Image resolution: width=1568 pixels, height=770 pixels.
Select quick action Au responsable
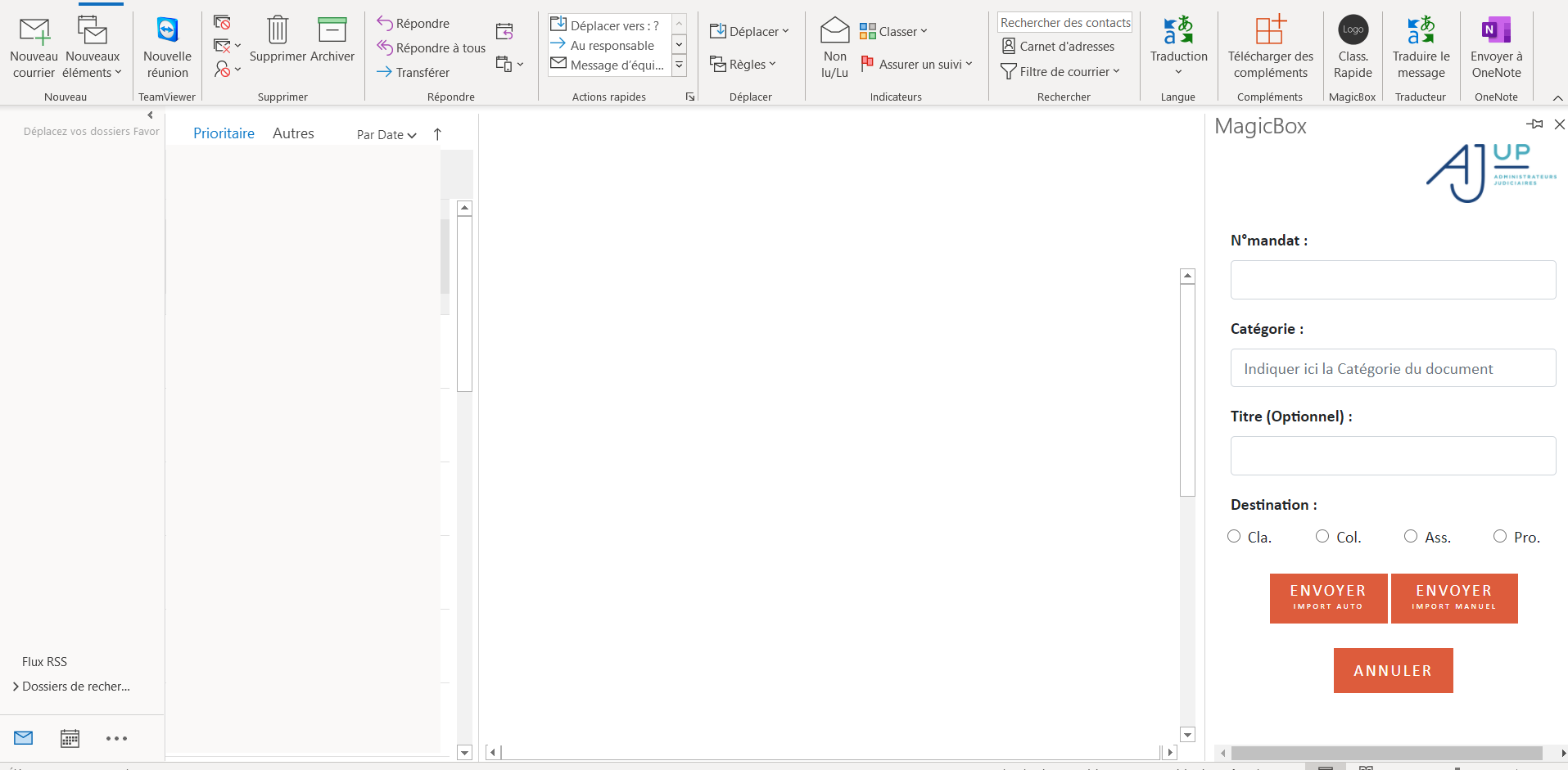608,46
